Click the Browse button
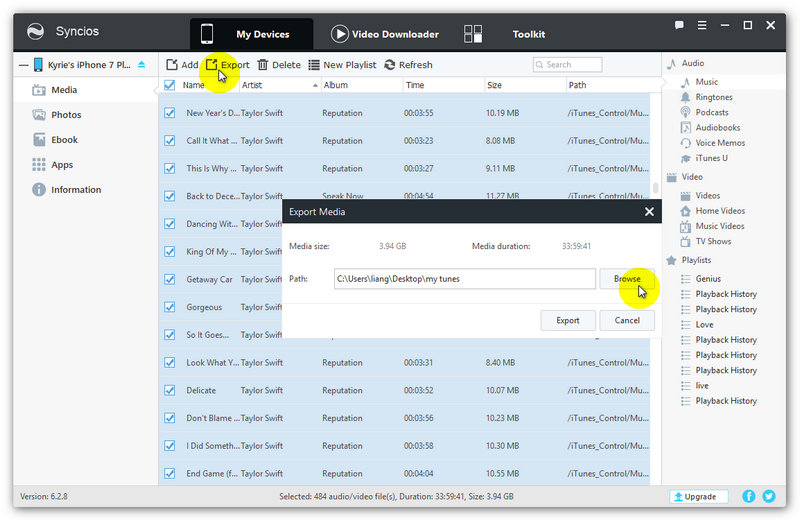Image resolution: width=800 pixels, height=521 pixels. pos(627,279)
